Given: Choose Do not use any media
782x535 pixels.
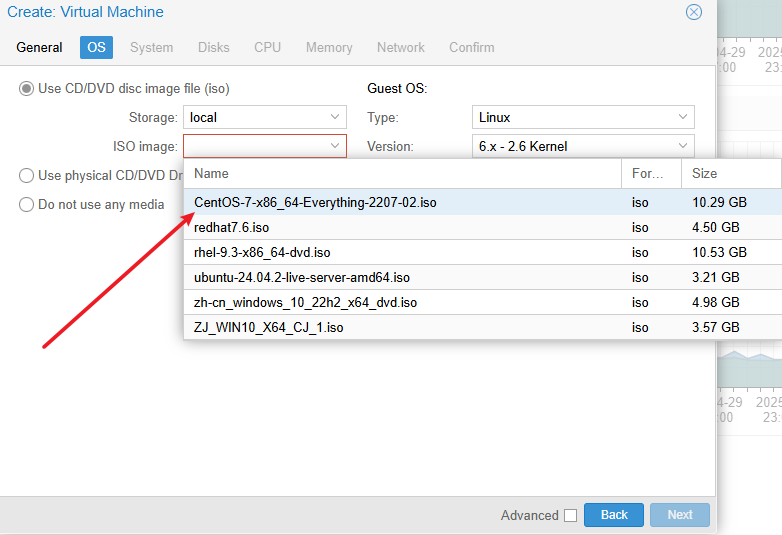Looking at the screenshot, I should click(26, 205).
